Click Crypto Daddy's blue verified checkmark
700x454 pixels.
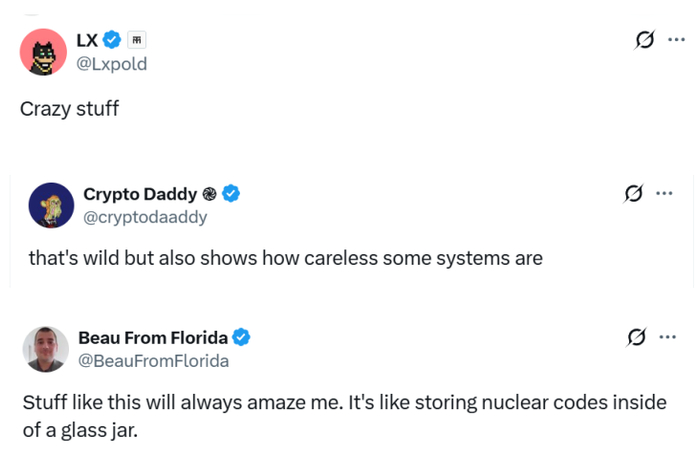pos(231,193)
